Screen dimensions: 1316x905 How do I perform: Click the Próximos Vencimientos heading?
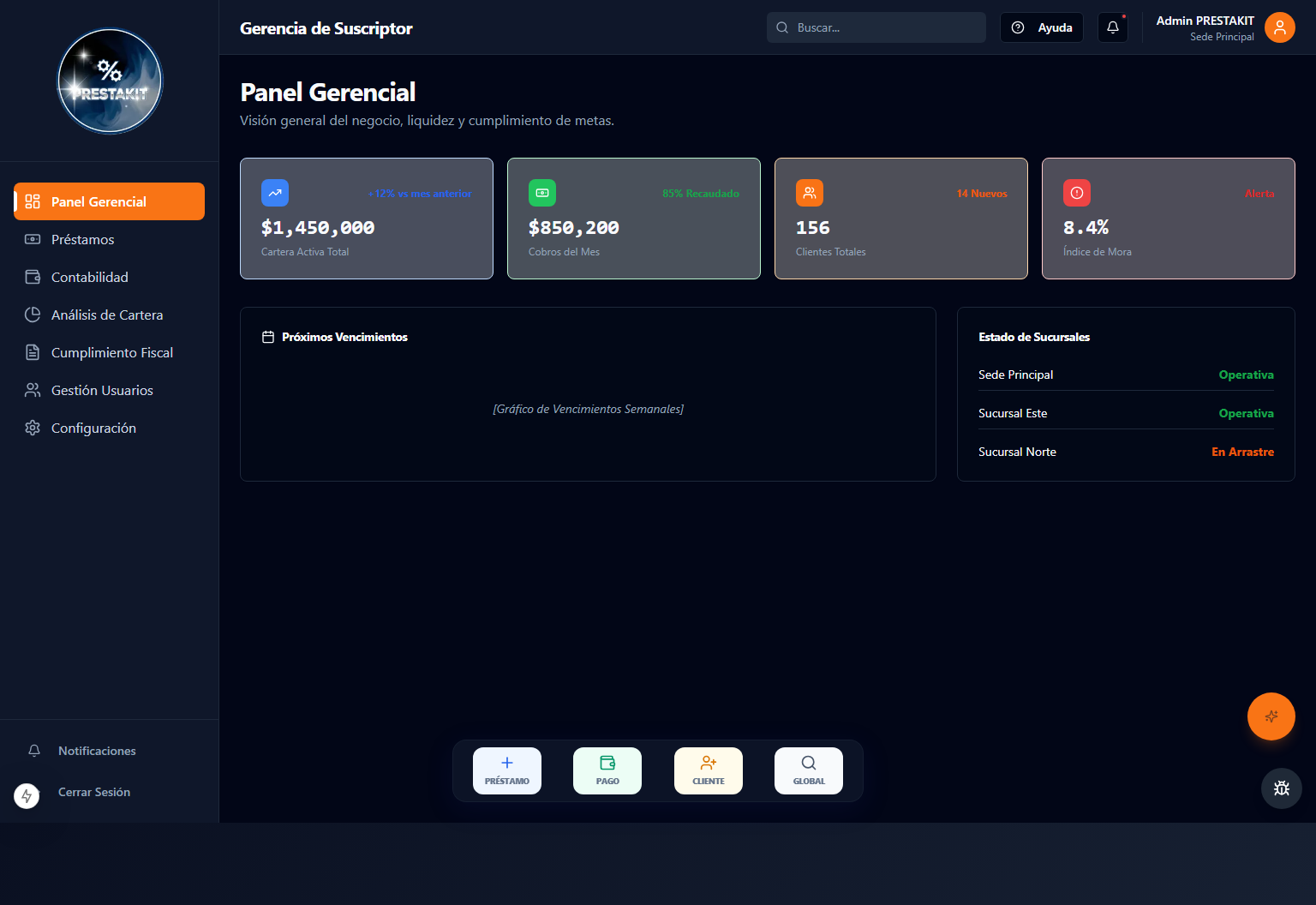pyautogui.click(x=344, y=337)
